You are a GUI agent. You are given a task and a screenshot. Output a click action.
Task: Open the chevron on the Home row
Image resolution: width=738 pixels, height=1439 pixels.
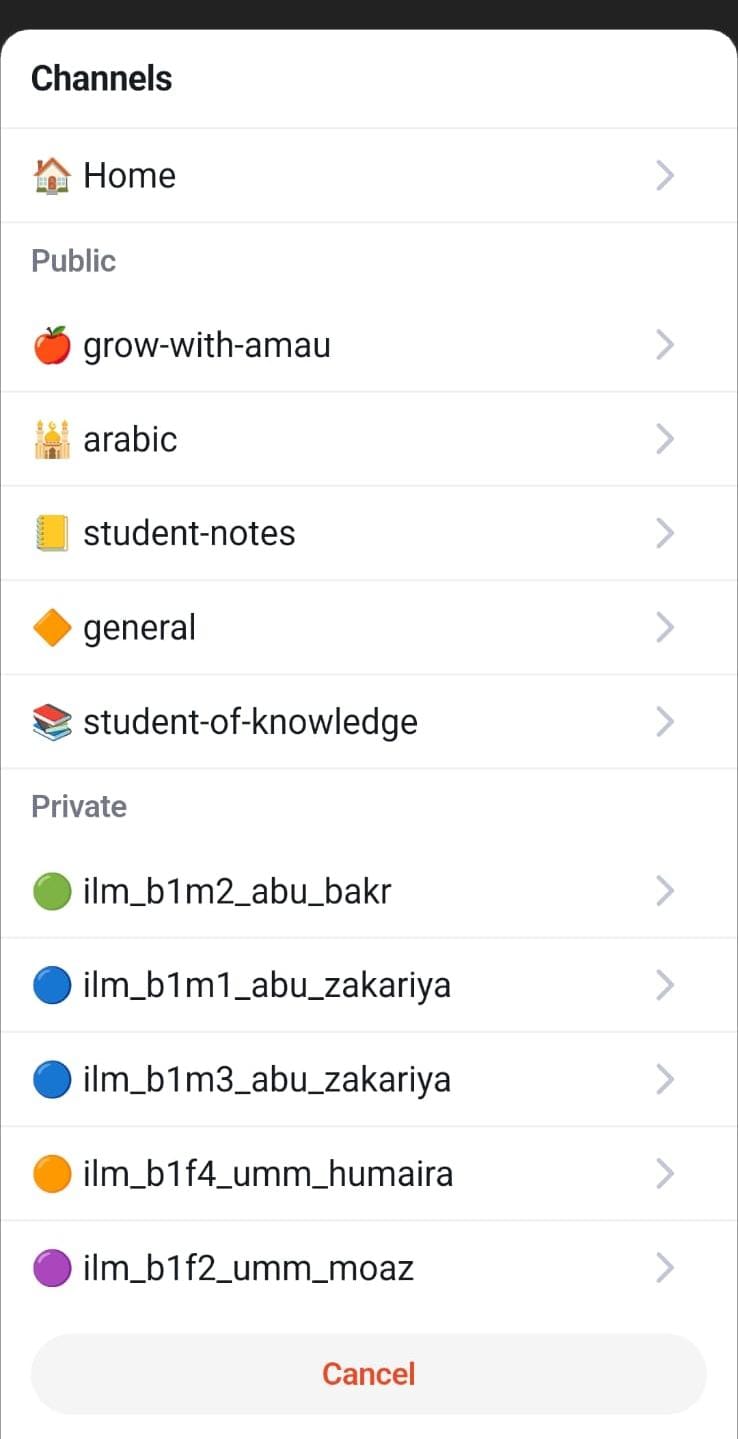point(665,176)
